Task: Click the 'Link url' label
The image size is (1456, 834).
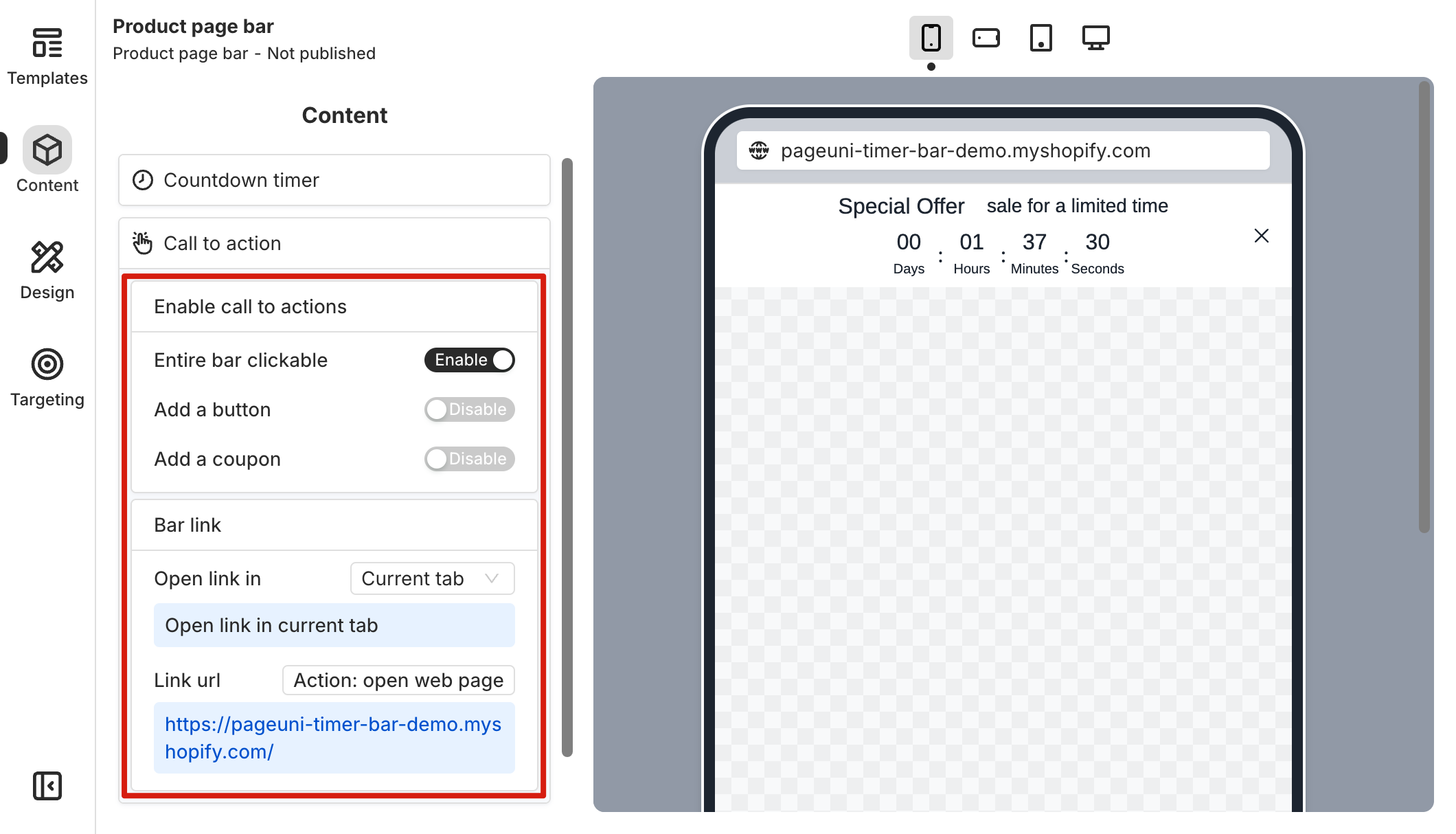Action: pos(187,680)
